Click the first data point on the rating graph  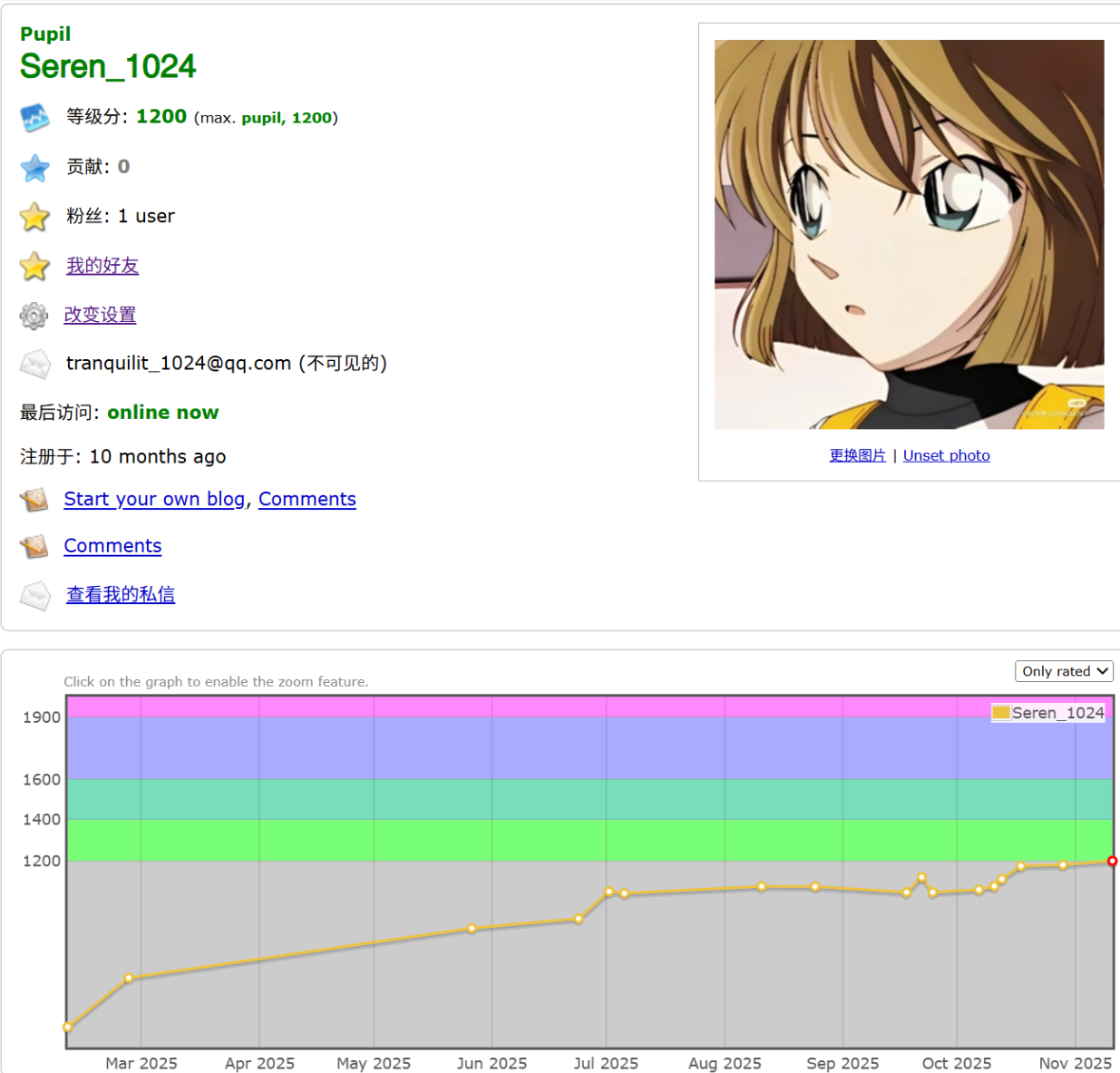[68, 1027]
